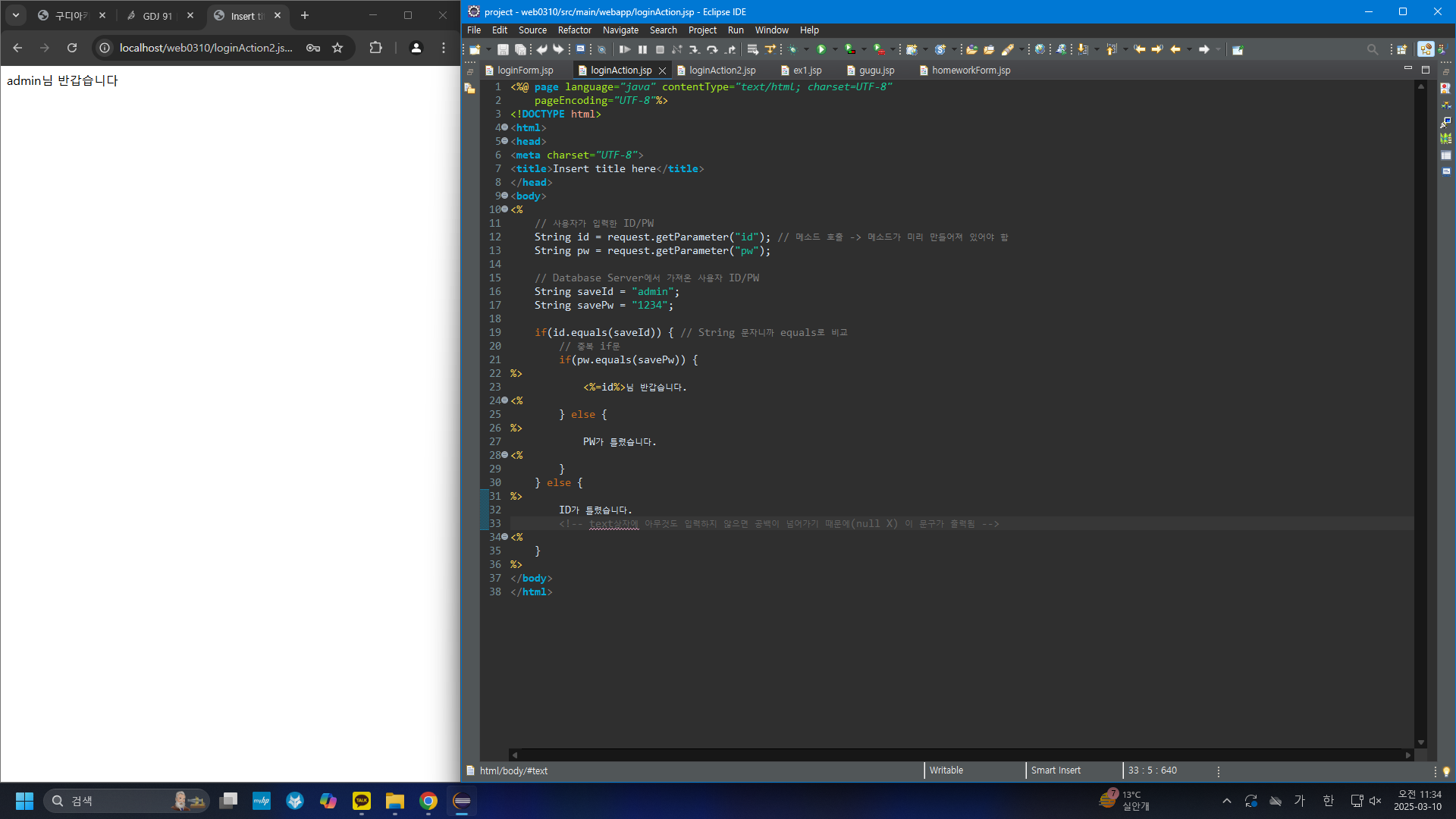Click the green Run button icon
The height and width of the screenshot is (819, 1456).
(821, 49)
